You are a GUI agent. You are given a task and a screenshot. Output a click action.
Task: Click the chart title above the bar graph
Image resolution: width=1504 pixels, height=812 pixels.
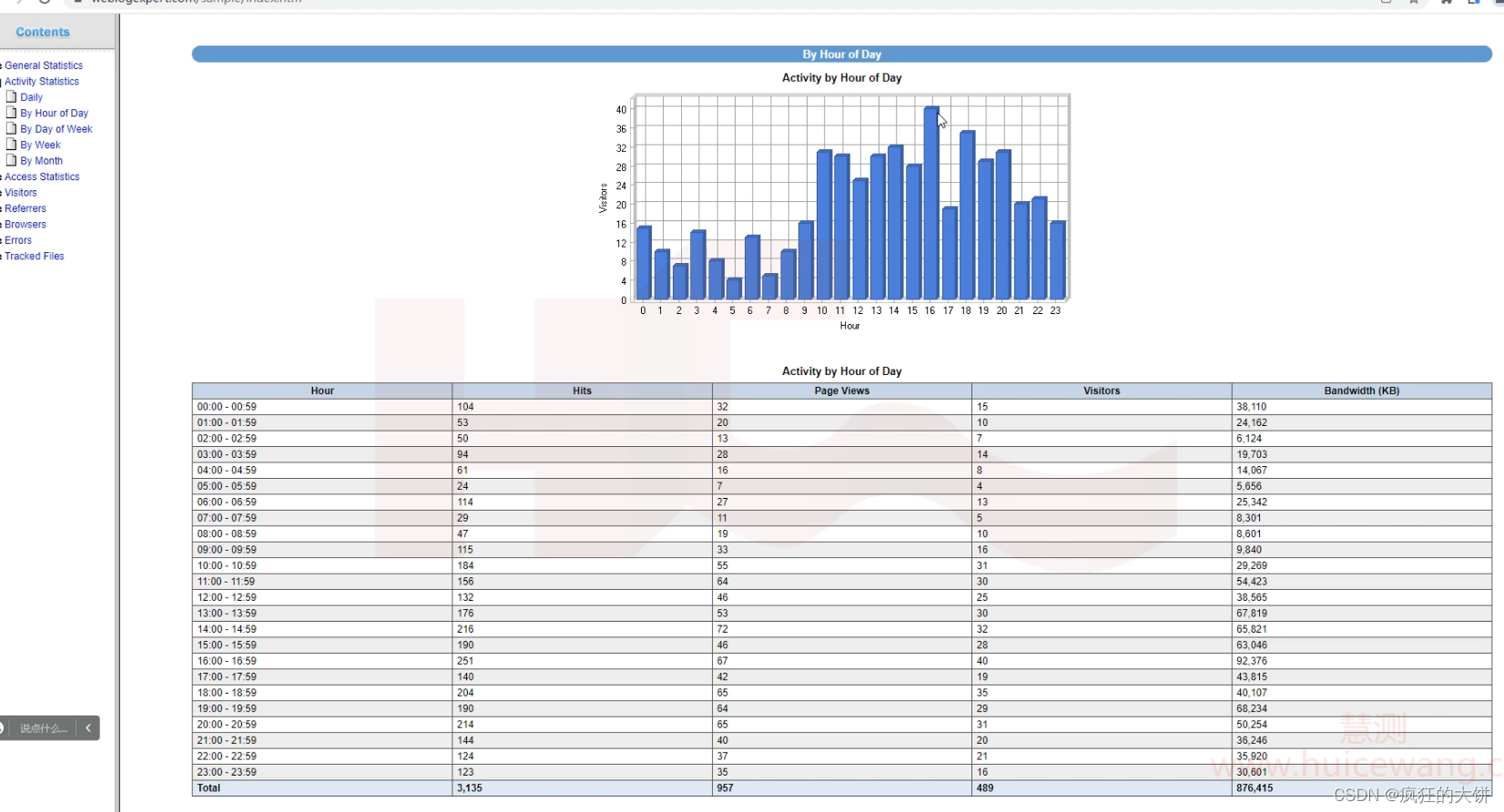coord(842,78)
